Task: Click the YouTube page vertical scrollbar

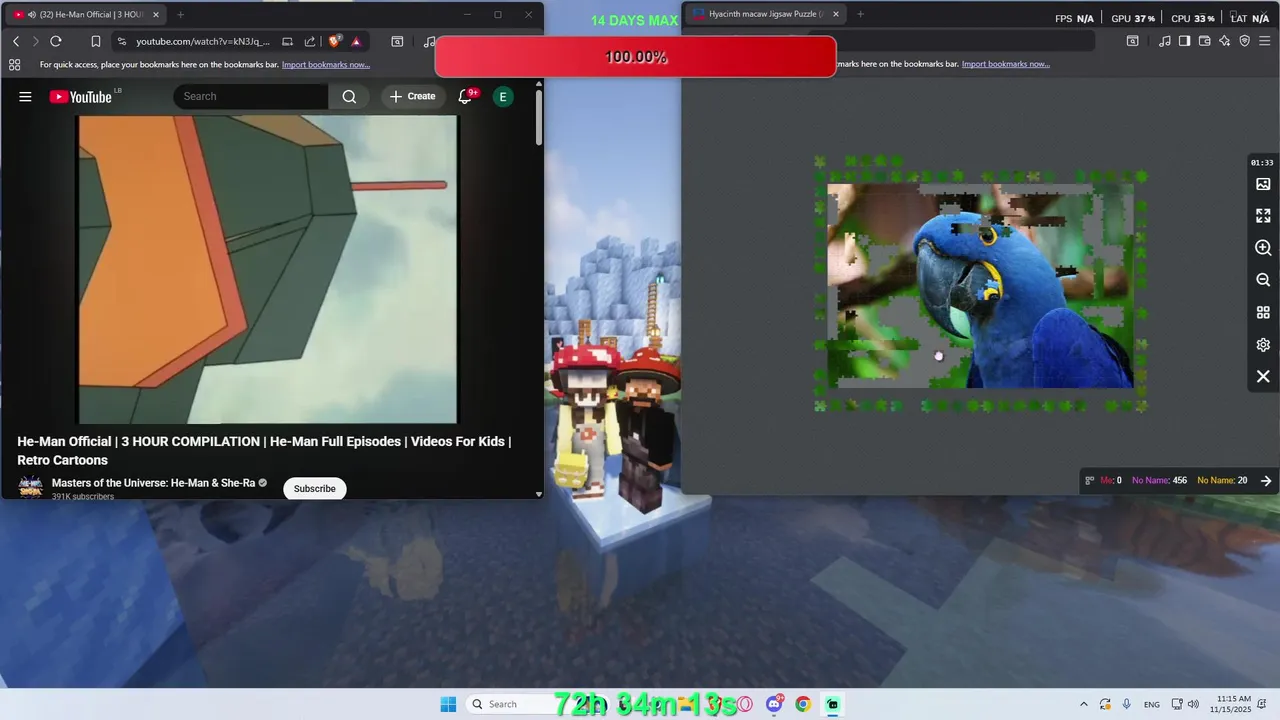Action: click(539, 118)
